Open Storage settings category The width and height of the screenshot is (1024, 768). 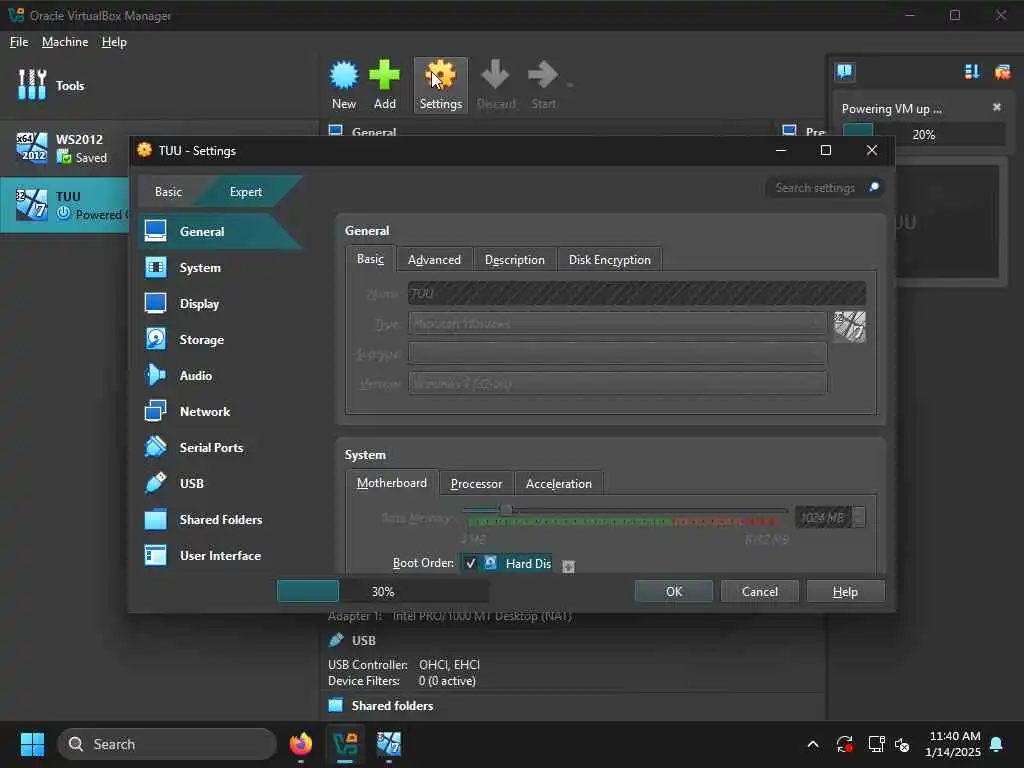220,340
